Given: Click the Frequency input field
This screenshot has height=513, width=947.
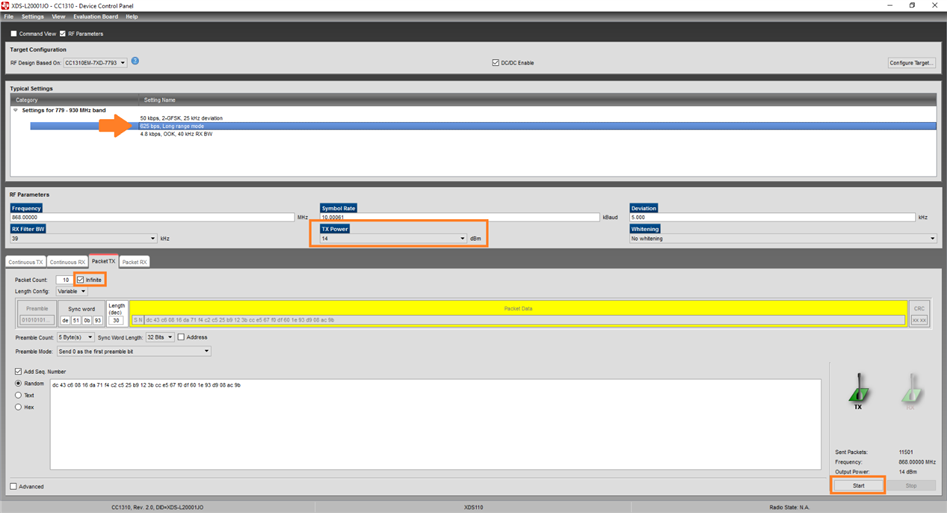Looking at the screenshot, I should point(152,217).
